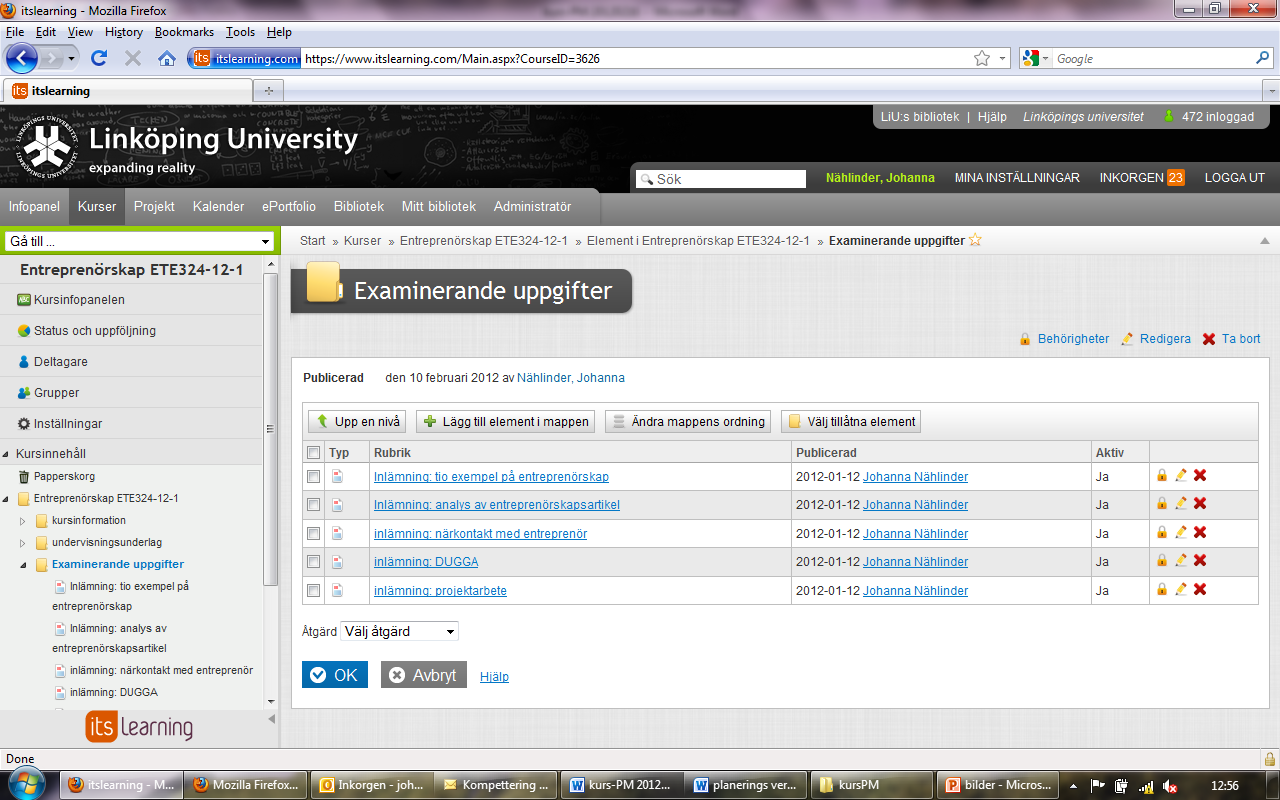Image resolution: width=1280 pixels, height=800 pixels.
Task: Switch to the ePortfolio tab
Action: pos(289,206)
